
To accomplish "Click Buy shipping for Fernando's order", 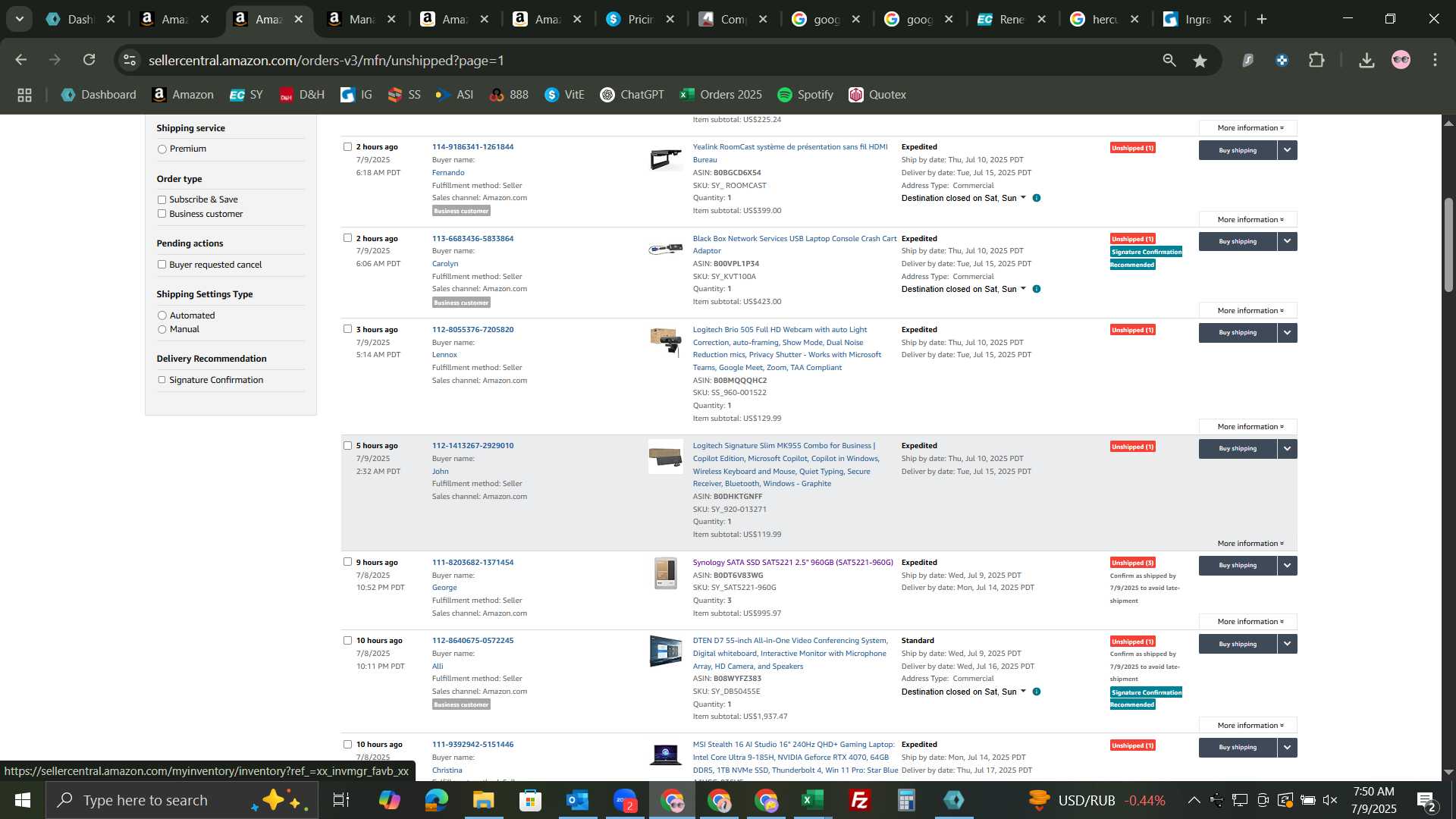I will tap(1238, 150).
